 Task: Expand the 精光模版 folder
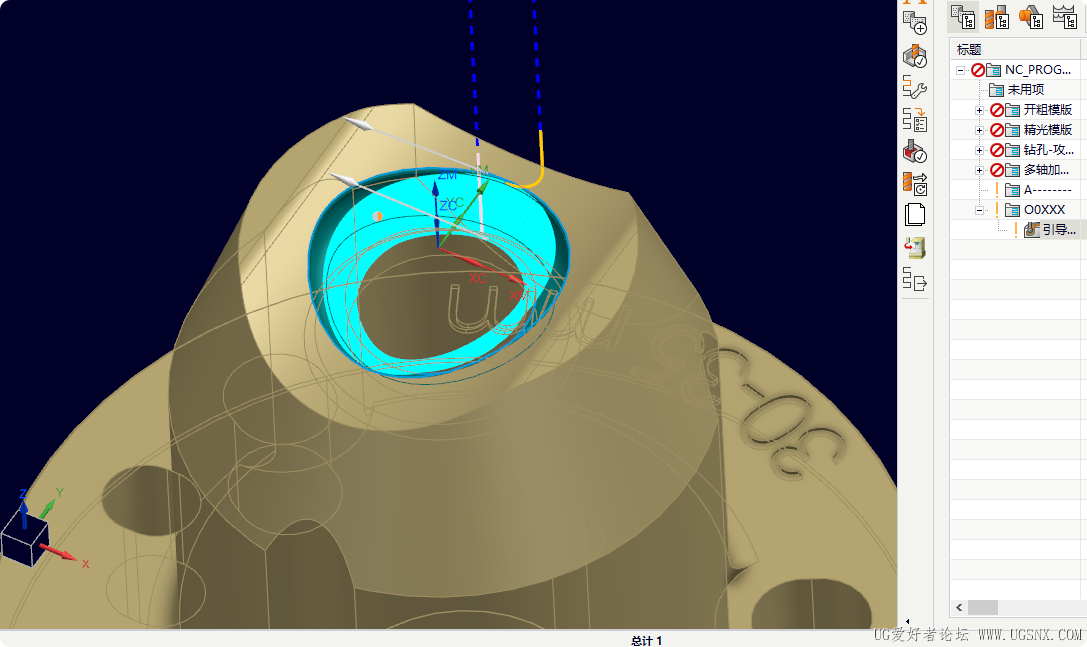(x=980, y=130)
